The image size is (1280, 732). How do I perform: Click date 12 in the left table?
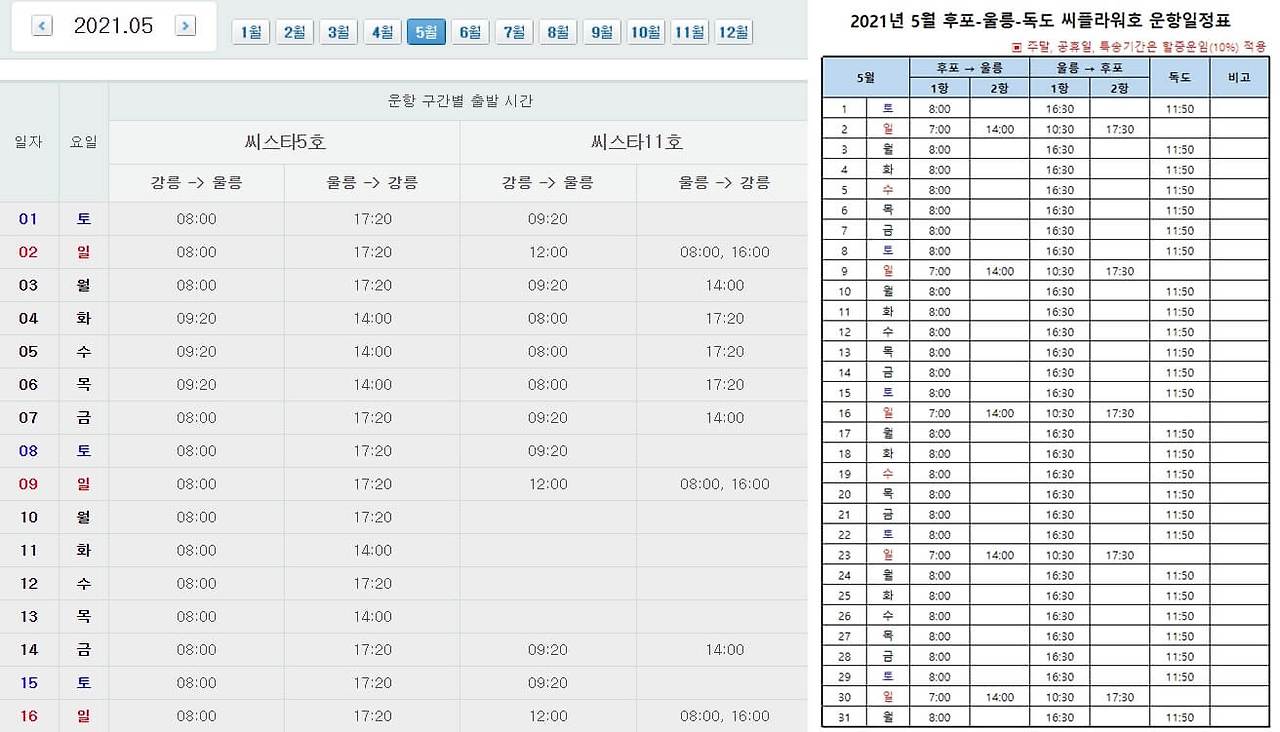click(28, 583)
